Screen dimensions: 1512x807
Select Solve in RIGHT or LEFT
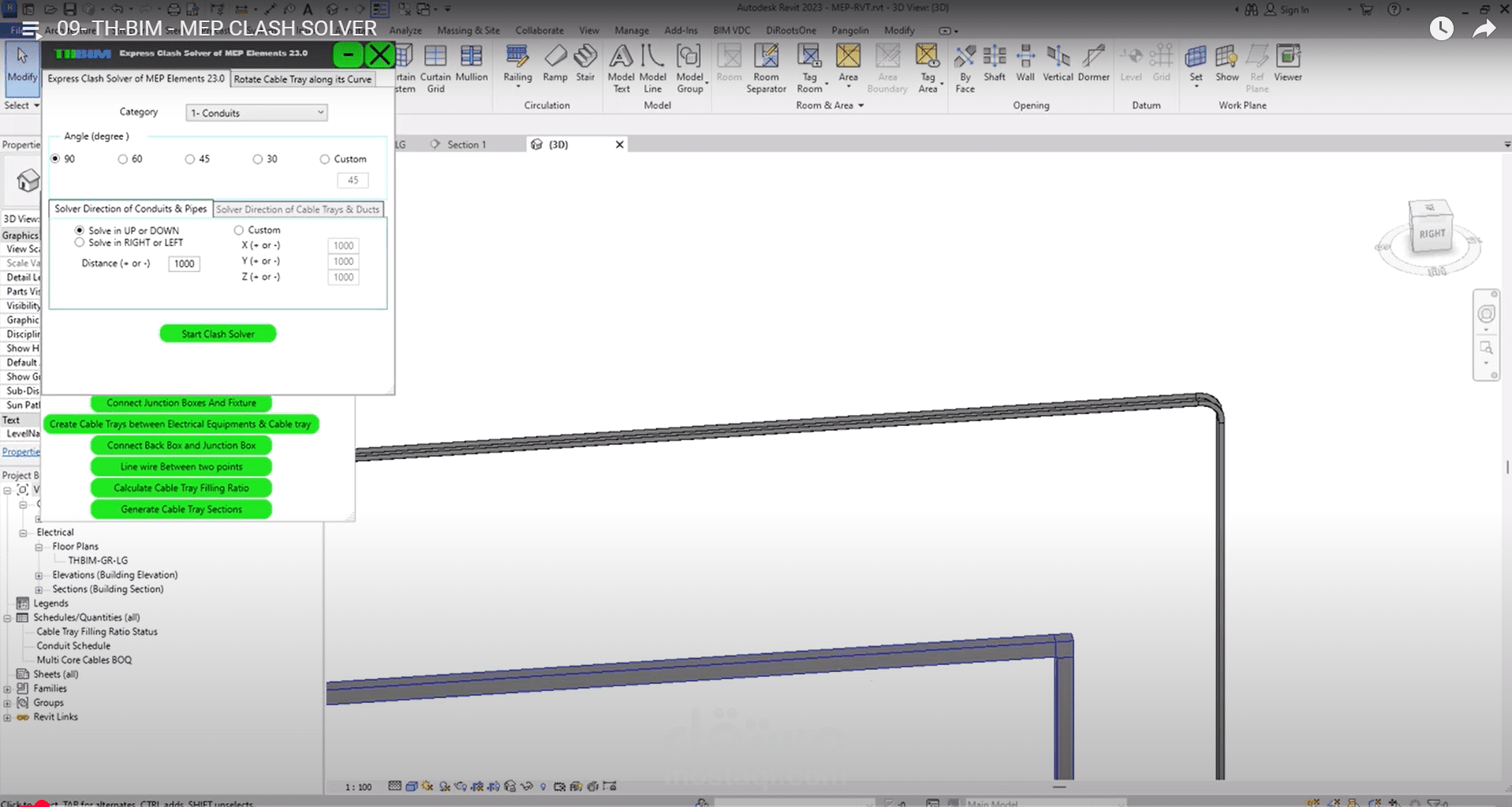(79, 242)
